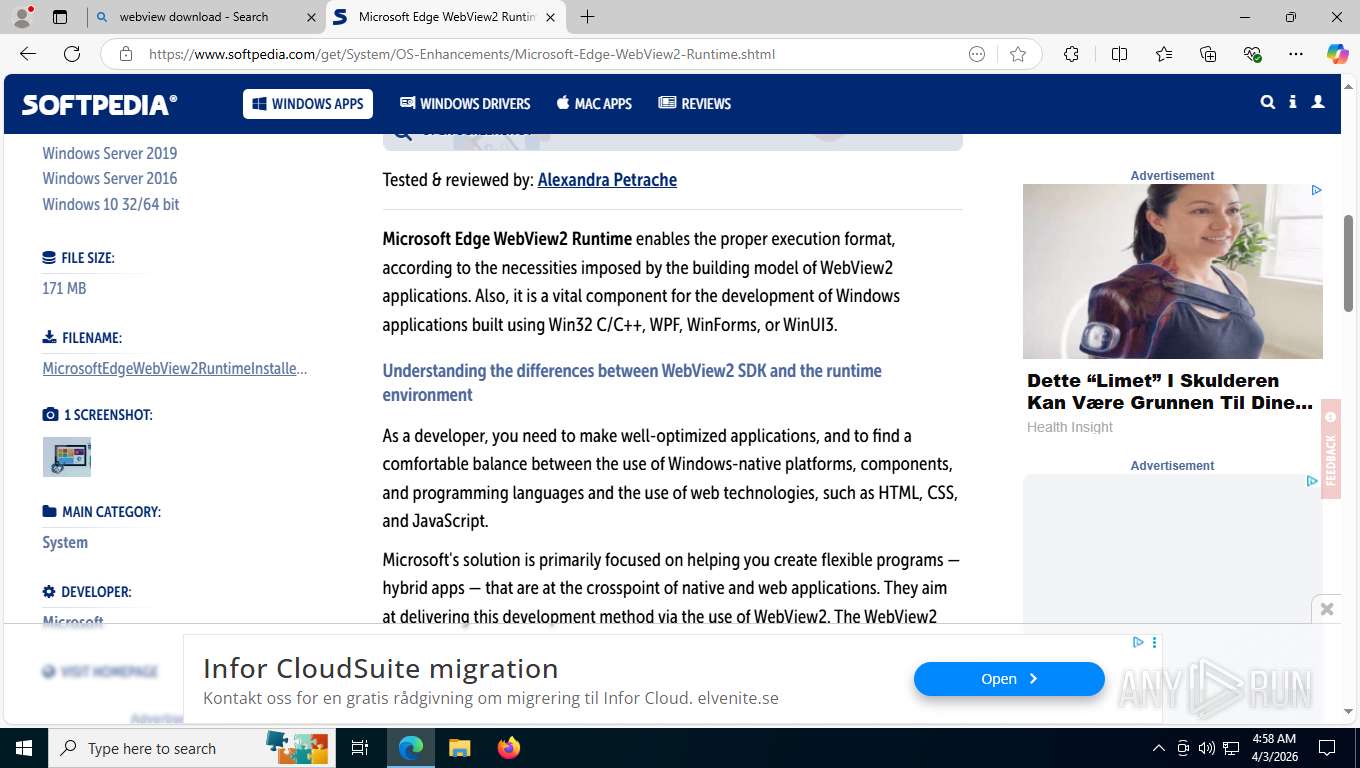1360x768 pixels.
Task: View site information lock icon
Action: pos(125,54)
